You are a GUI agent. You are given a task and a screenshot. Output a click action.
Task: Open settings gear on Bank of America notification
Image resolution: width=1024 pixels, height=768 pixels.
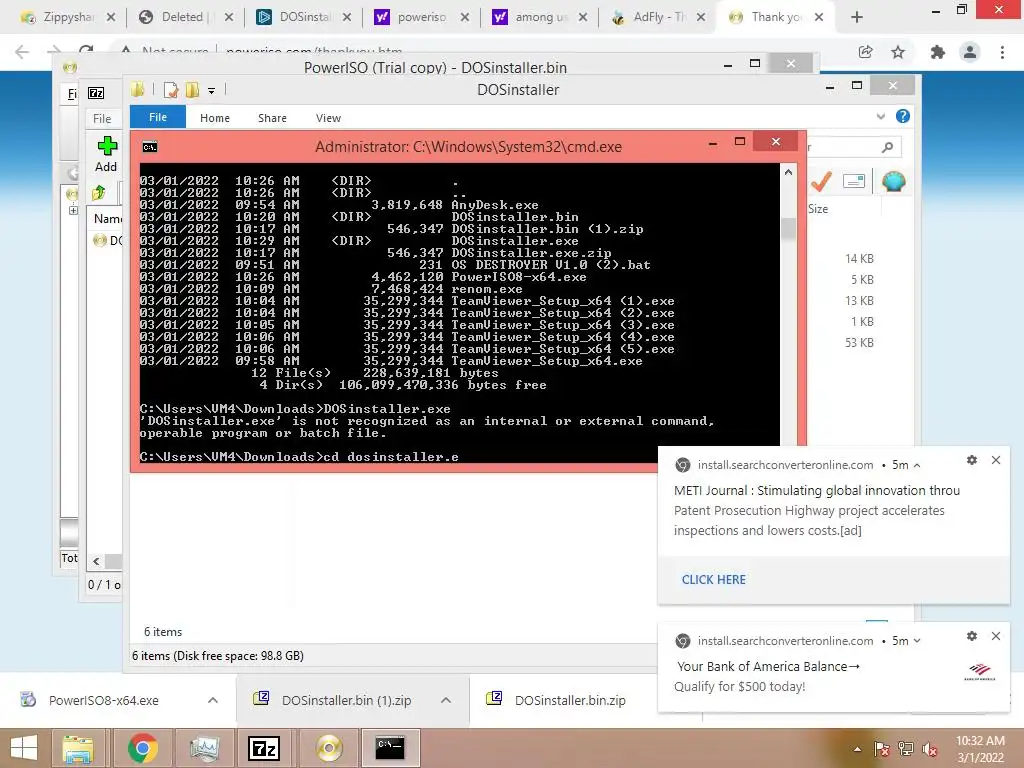pos(972,635)
